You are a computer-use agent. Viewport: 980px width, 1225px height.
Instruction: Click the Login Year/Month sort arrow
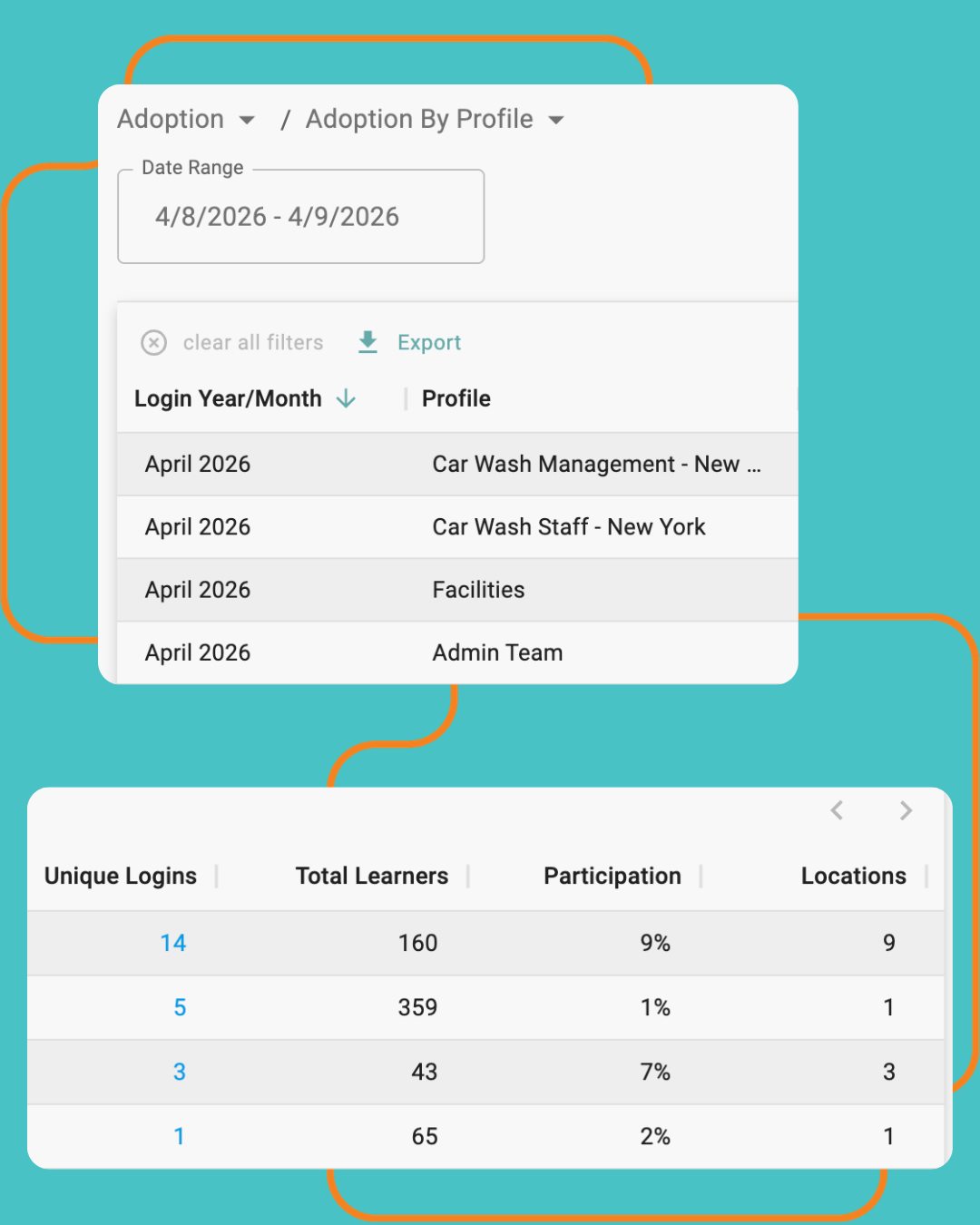346,398
